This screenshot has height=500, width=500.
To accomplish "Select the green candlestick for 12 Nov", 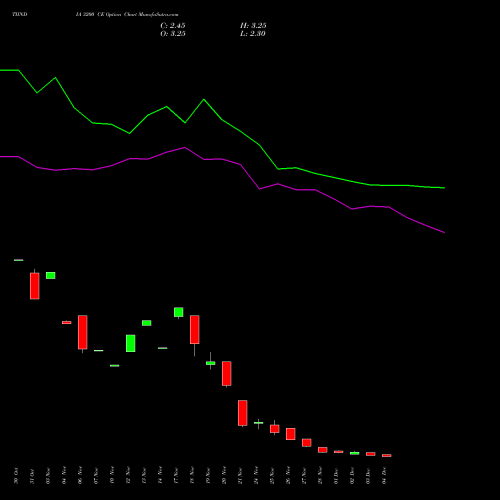I will pyautogui.click(x=131, y=343).
